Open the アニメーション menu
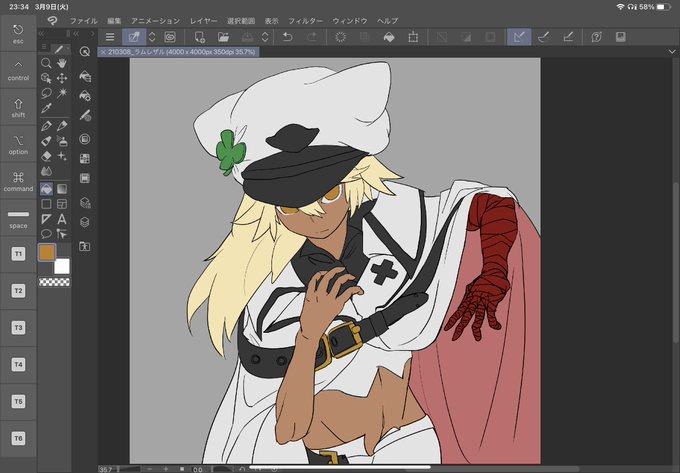The image size is (680, 473). [155, 21]
